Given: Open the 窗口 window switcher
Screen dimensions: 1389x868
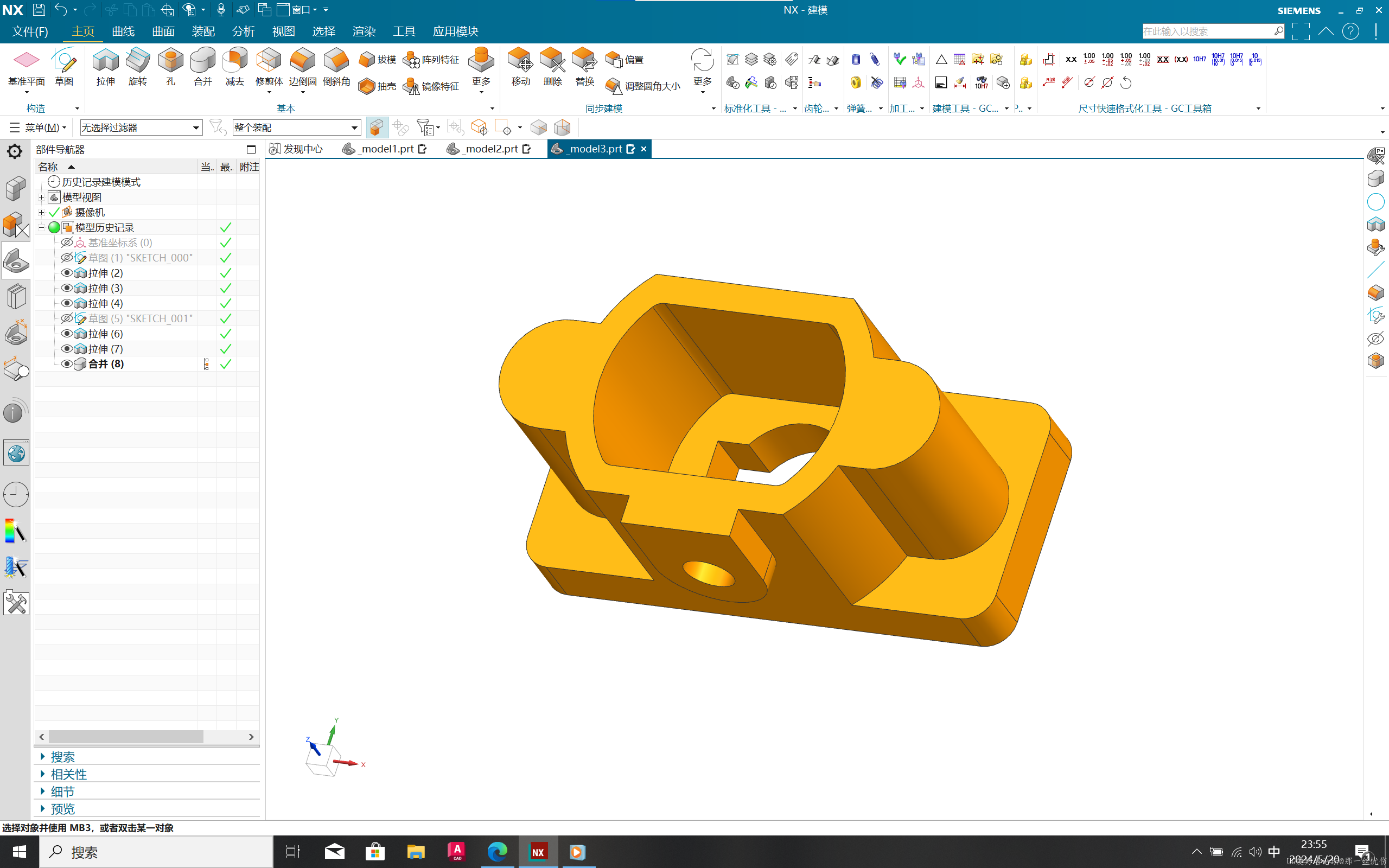Looking at the screenshot, I should coord(296,10).
